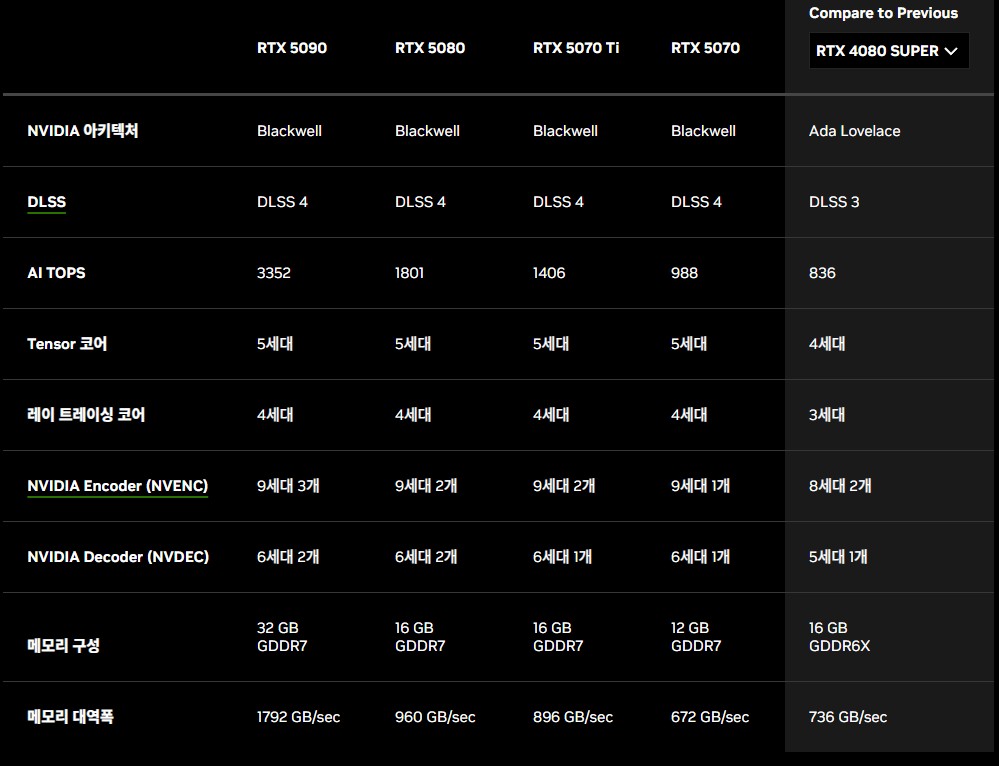The height and width of the screenshot is (766, 999).
Task: Click the 5세대 1개 decoder cell
Action: [x=838, y=557]
